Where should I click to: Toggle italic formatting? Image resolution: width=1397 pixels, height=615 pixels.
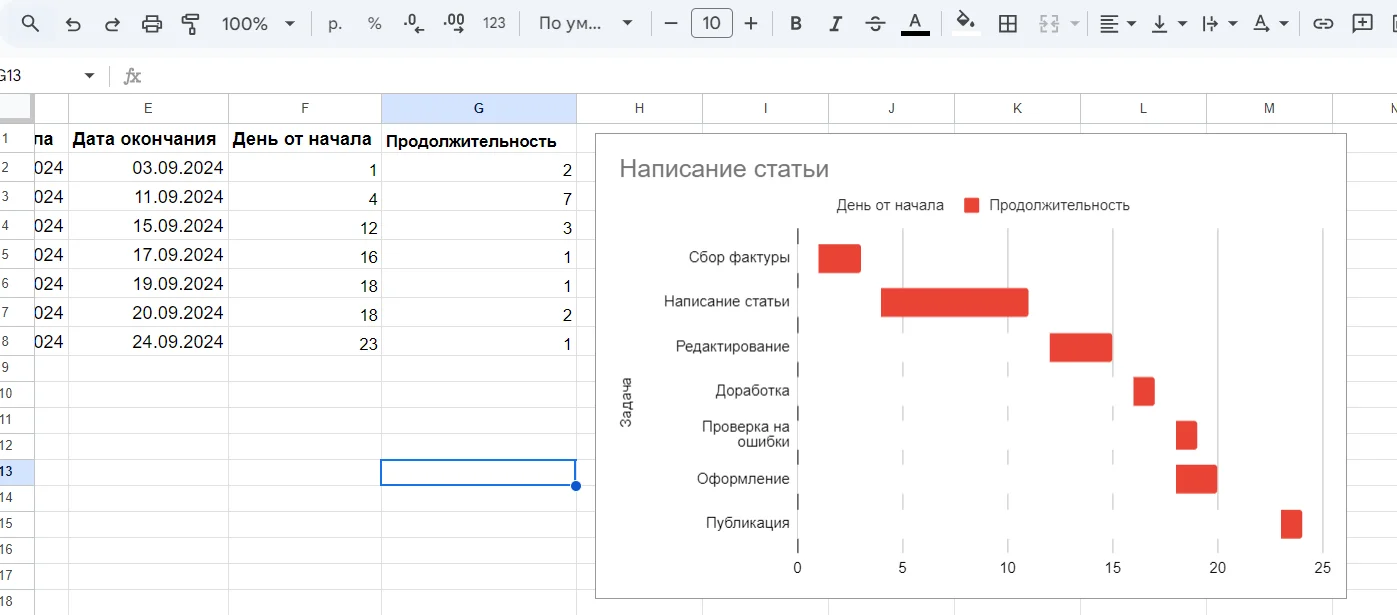pyautogui.click(x=836, y=24)
